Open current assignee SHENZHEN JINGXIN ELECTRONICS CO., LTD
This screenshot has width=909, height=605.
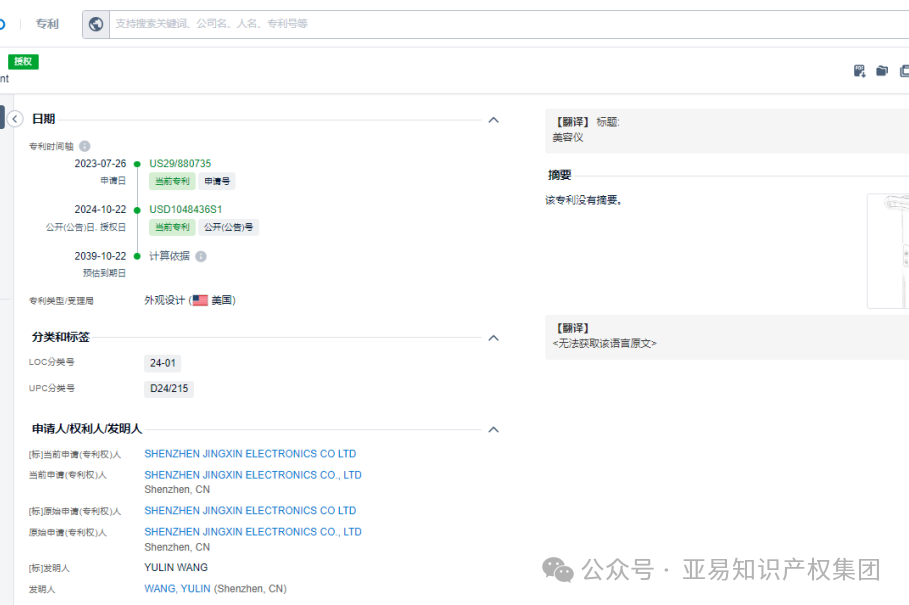(x=253, y=475)
